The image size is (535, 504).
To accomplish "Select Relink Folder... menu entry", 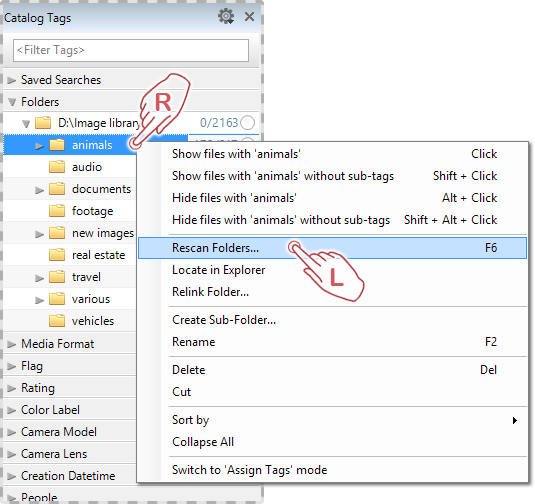I will [332, 292].
